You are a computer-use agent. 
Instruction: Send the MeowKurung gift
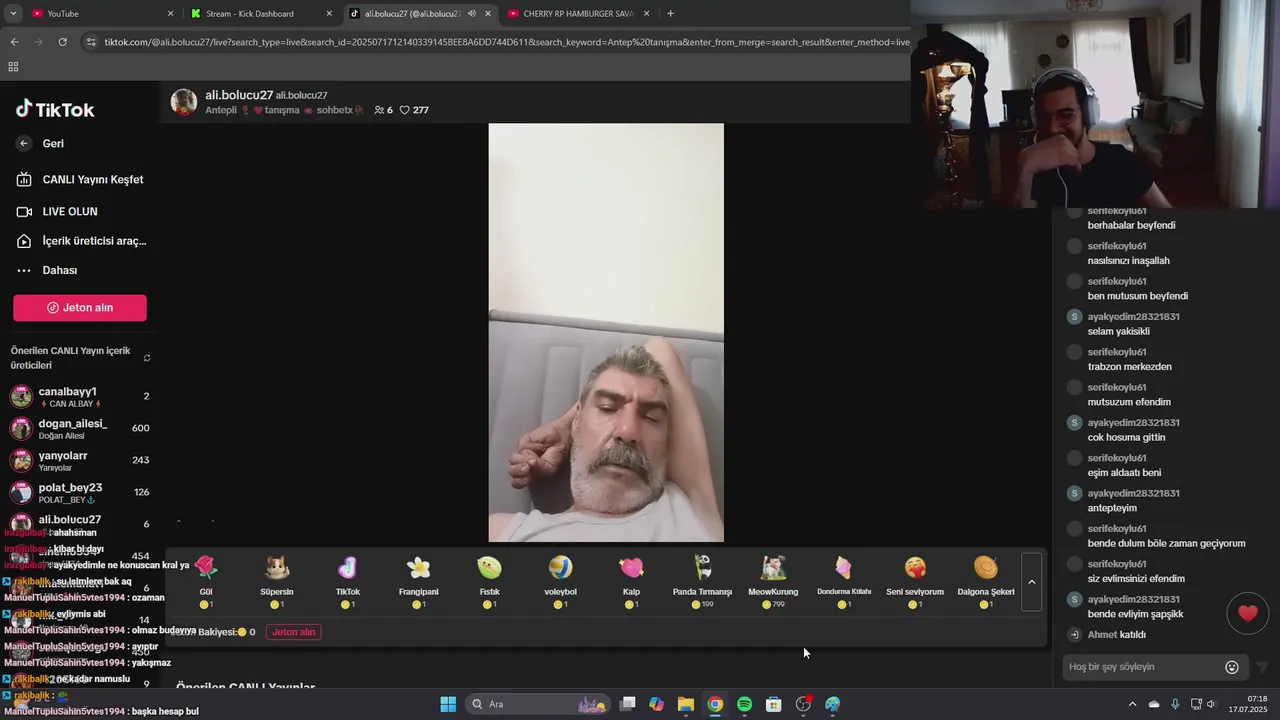tap(773, 580)
